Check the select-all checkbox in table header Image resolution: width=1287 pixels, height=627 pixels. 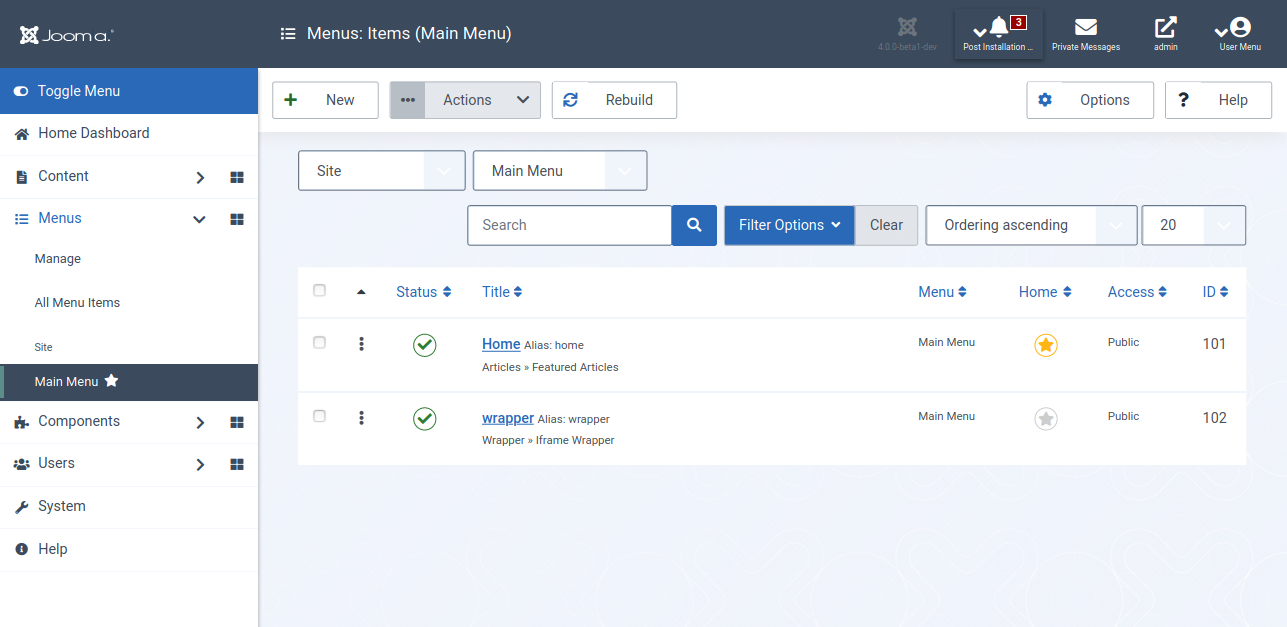tap(319, 291)
